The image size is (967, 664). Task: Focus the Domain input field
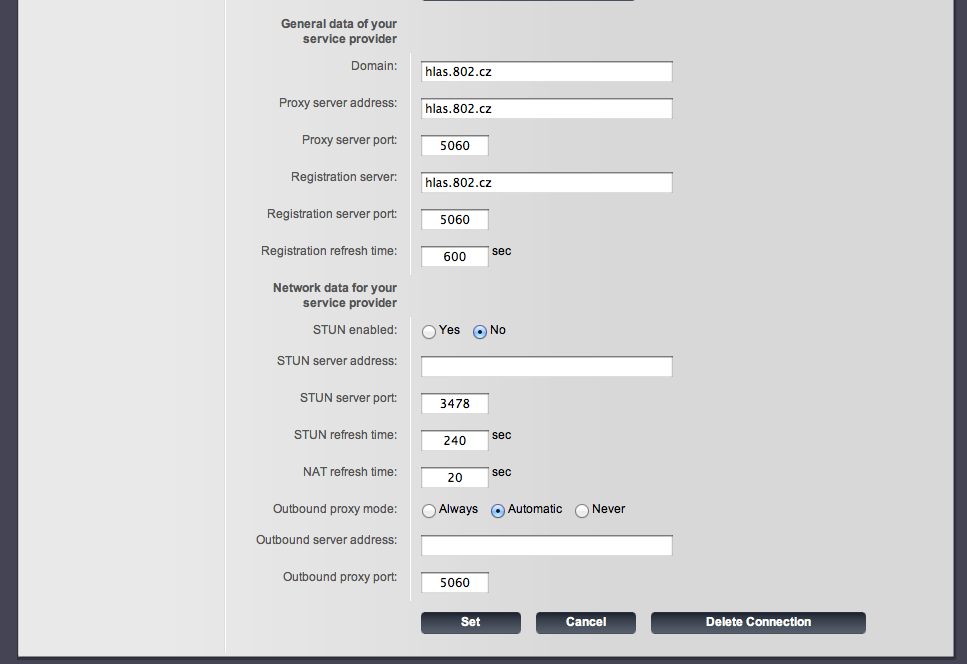click(x=546, y=72)
